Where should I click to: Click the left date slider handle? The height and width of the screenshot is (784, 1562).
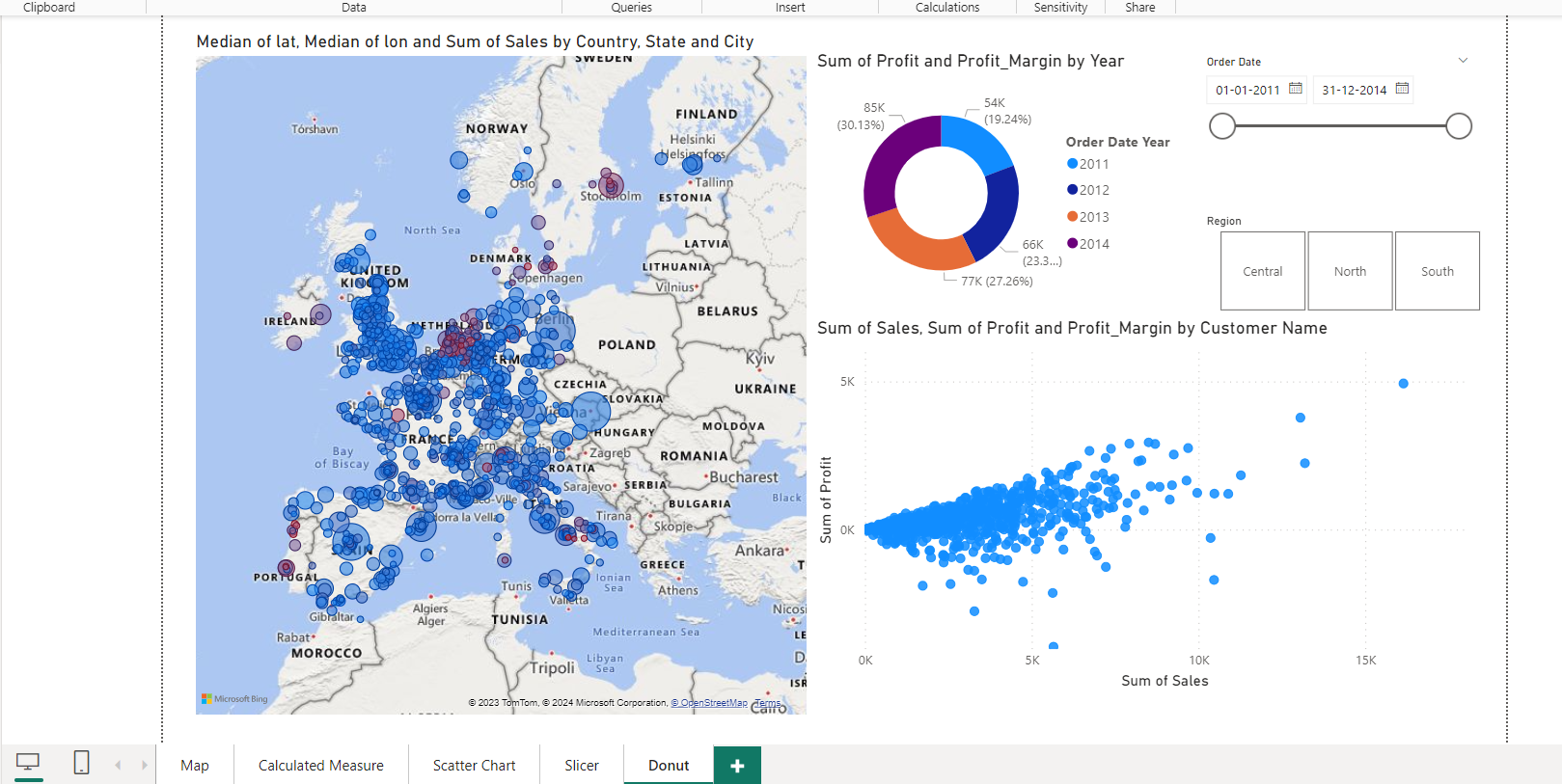(x=1222, y=126)
